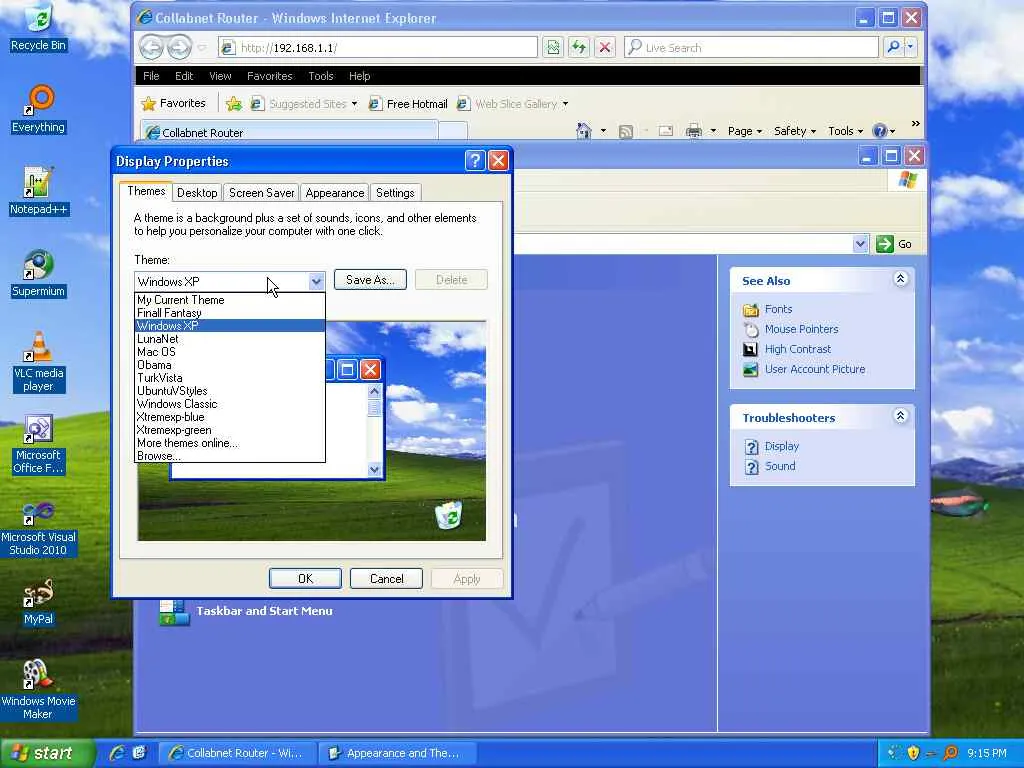Open the Control Panel address bar dropdown

[x=860, y=244]
